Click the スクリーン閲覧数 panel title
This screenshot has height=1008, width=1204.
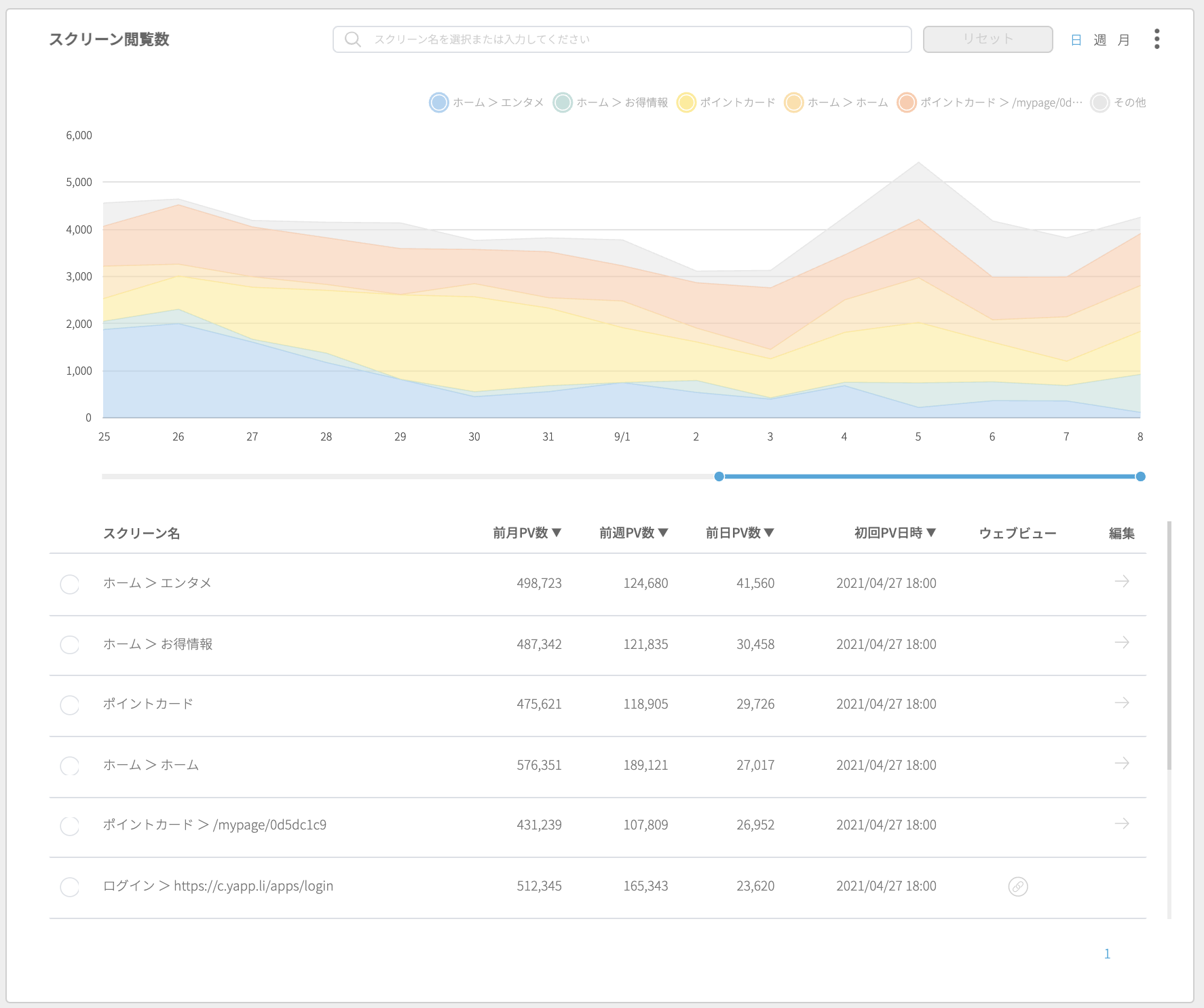pyautogui.click(x=109, y=39)
